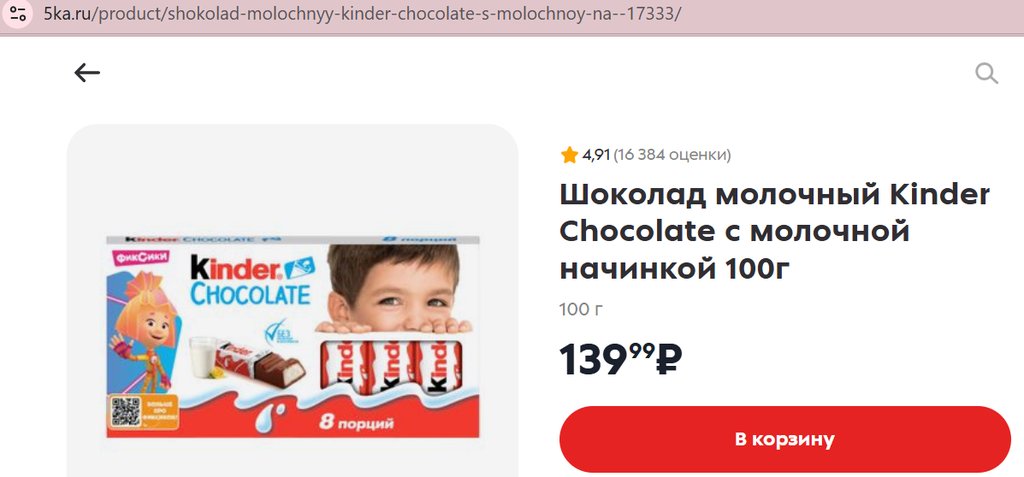Open search with the magnifier icon

[986, 73]
